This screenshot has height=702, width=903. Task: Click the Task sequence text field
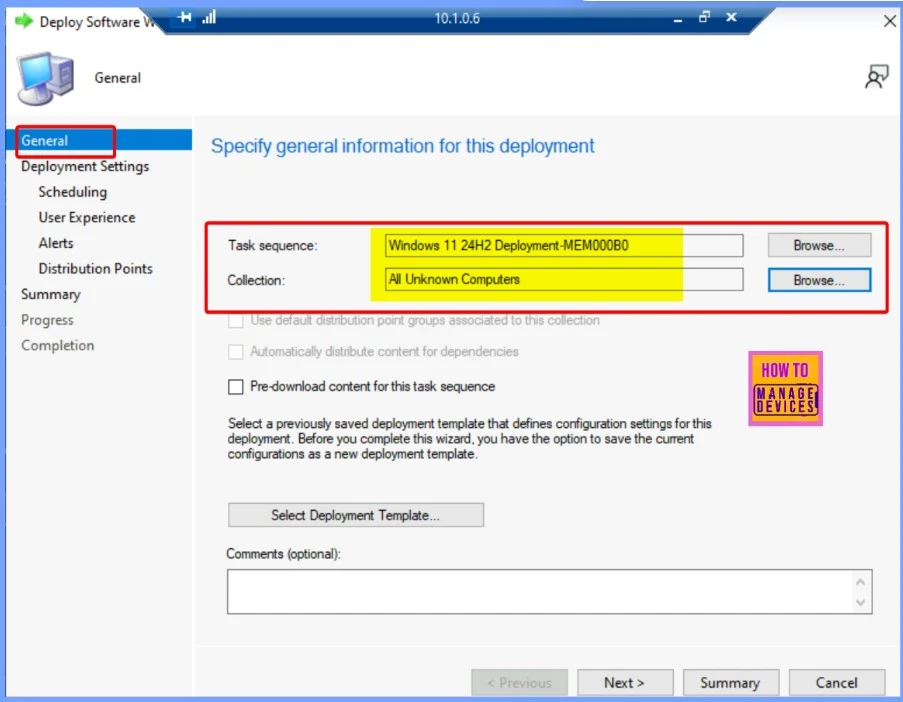pos(564,245)
